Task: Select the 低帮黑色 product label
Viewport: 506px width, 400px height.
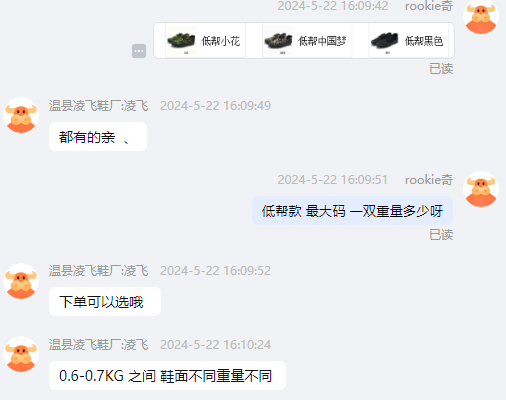Action: click(424, 41)
